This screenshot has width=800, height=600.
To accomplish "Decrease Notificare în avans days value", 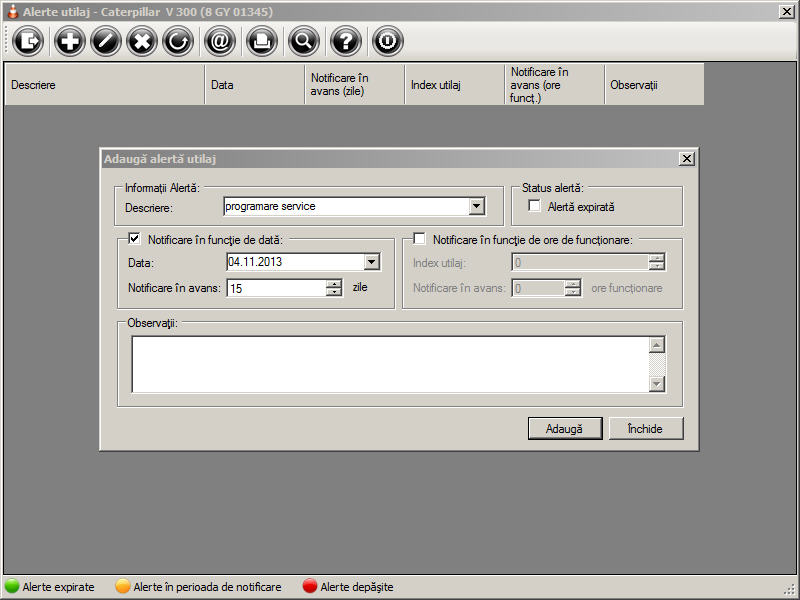I will (334, 292).
